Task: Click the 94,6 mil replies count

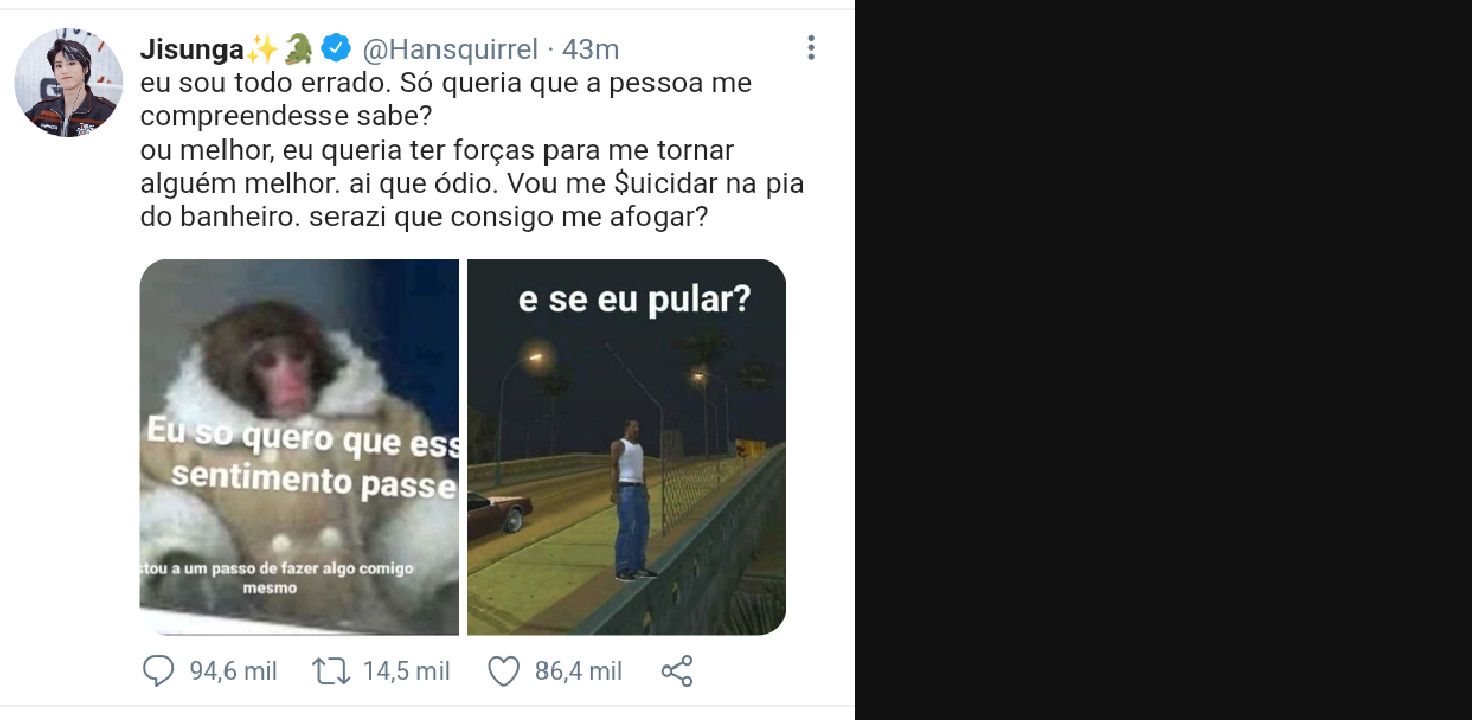Action: click(x=233, y=671)
